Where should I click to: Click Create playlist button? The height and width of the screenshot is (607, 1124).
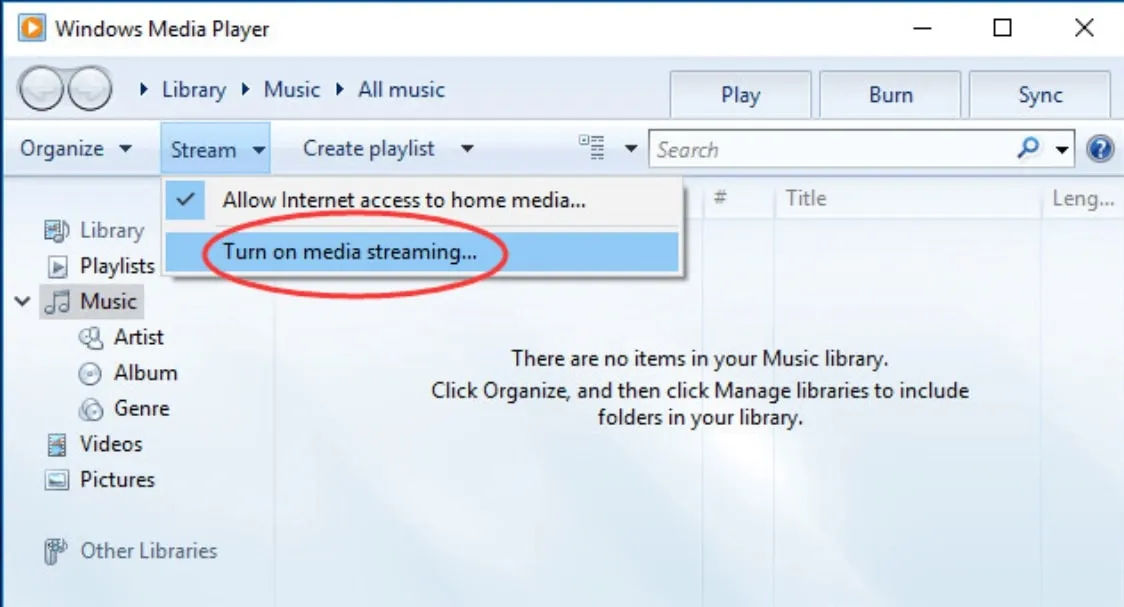pyautogui.click(x=368, y=148)
